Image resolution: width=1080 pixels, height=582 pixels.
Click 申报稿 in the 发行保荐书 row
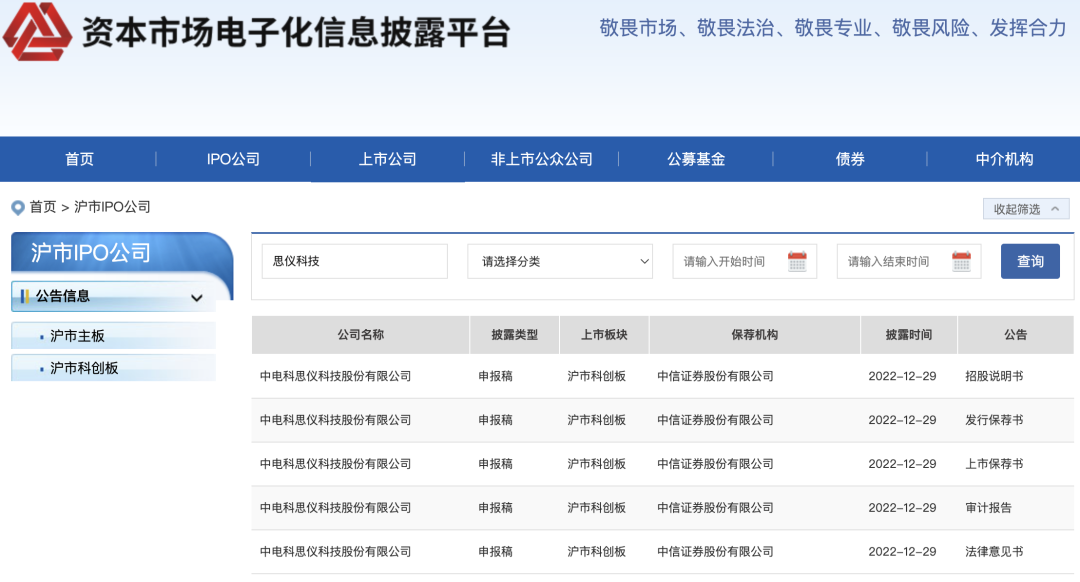pos(495,420)
